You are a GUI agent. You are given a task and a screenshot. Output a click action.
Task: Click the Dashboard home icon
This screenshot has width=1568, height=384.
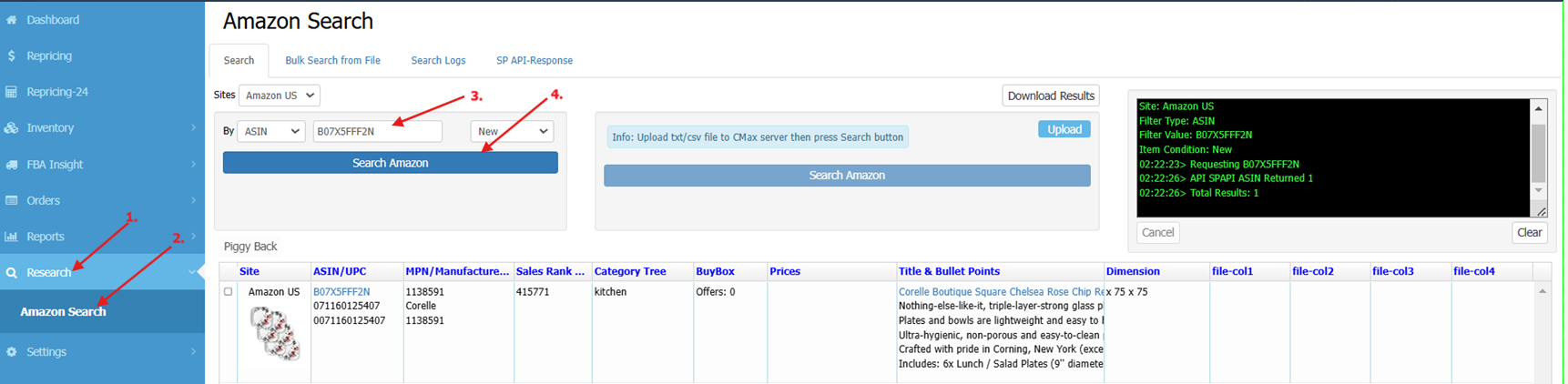[11, 19]
